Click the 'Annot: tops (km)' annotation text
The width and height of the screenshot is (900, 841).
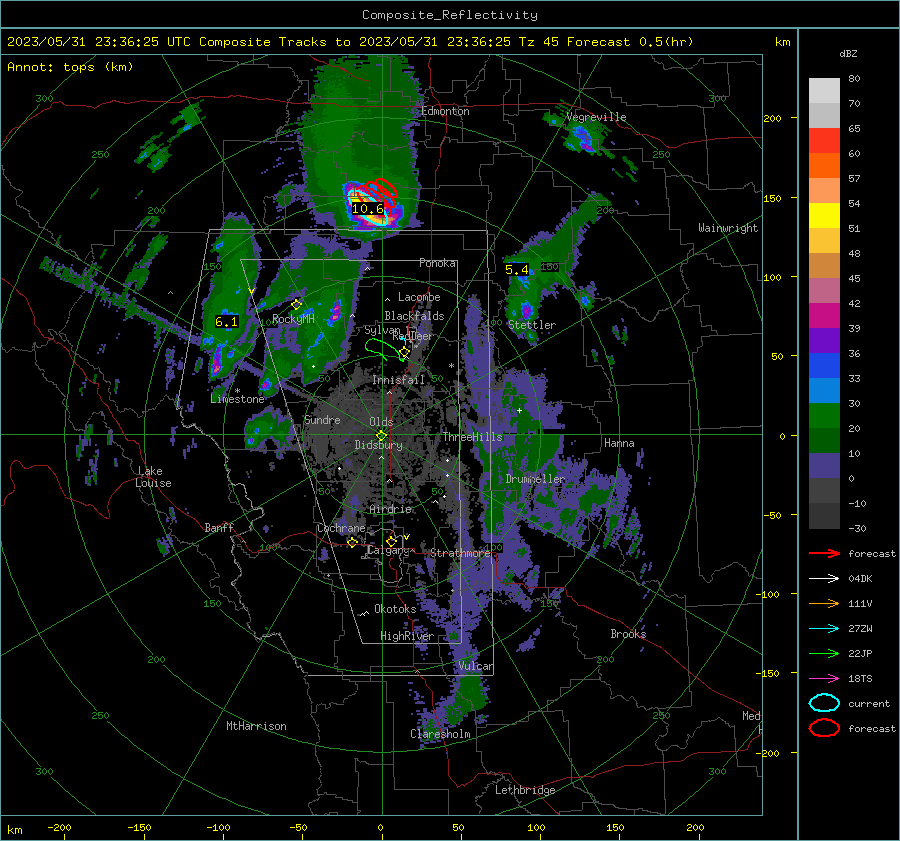click(70, 67)
